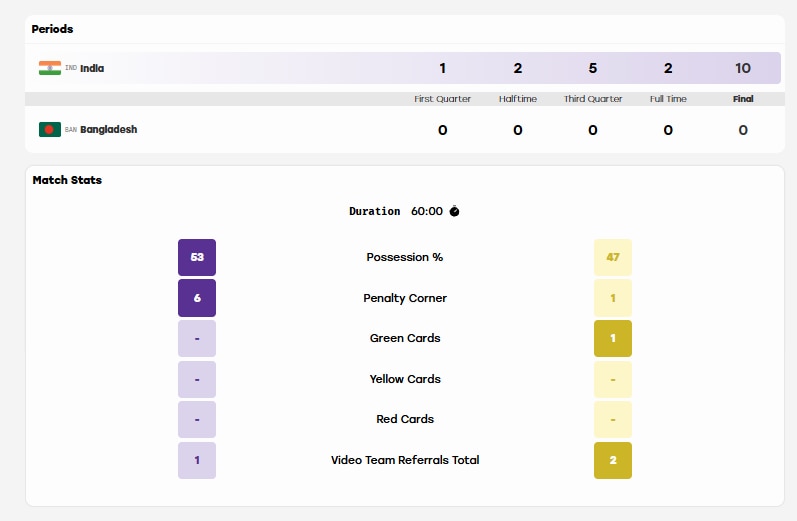The image size is (797, 521).
Task: Select India's First Quarter score 1
Action: coord(443,68)
